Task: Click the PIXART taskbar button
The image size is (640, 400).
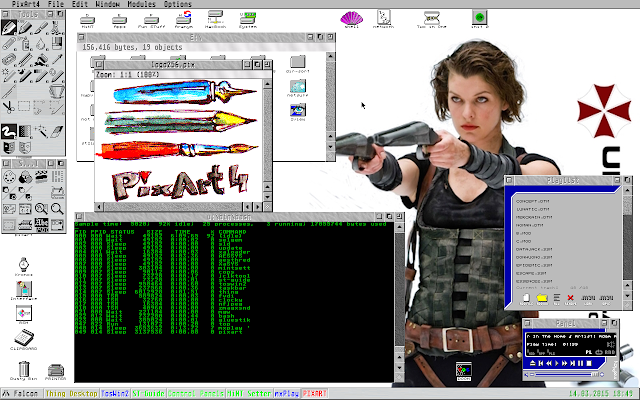Action: coord(314,394)
